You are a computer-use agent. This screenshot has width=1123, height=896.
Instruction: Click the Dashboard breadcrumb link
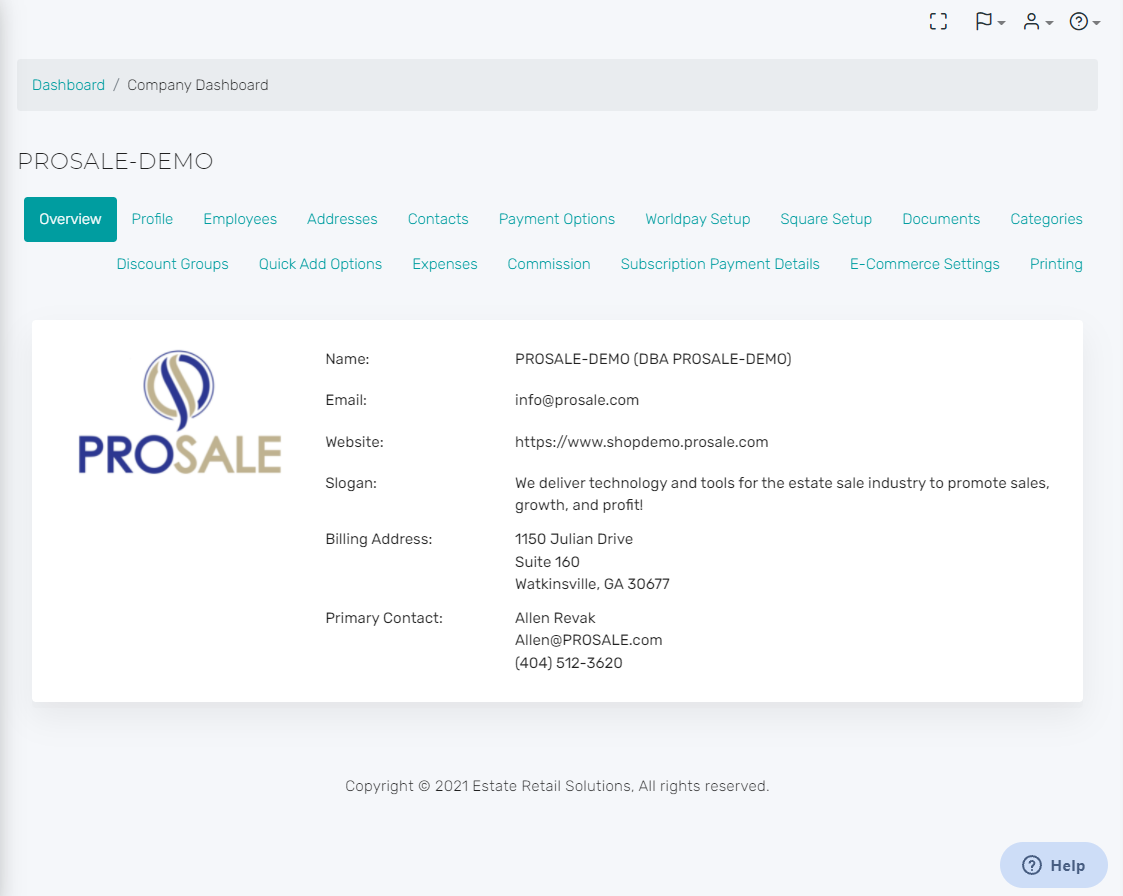click(x=68, y=85)
